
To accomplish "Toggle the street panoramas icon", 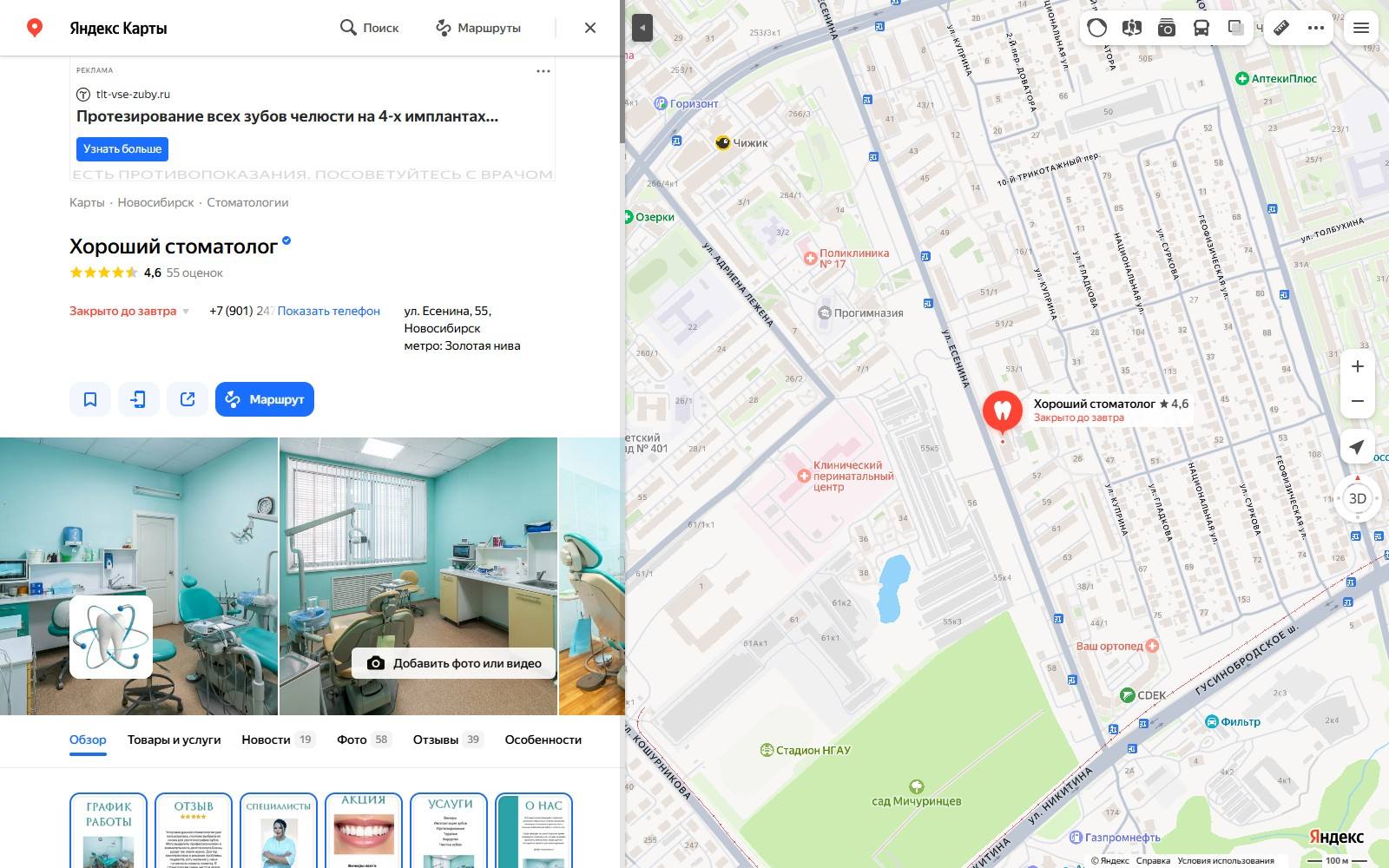I will click(1132, 28).
